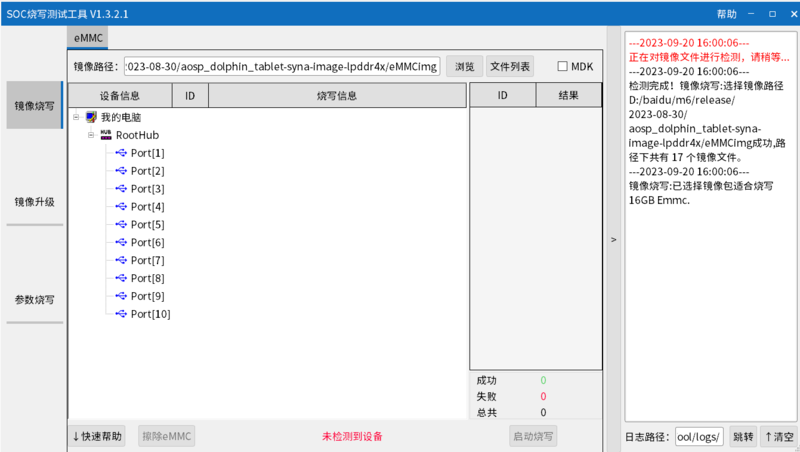800x452 pixels.
Task: Click the USB icon of Port[5]
Action: click(121, 224)
